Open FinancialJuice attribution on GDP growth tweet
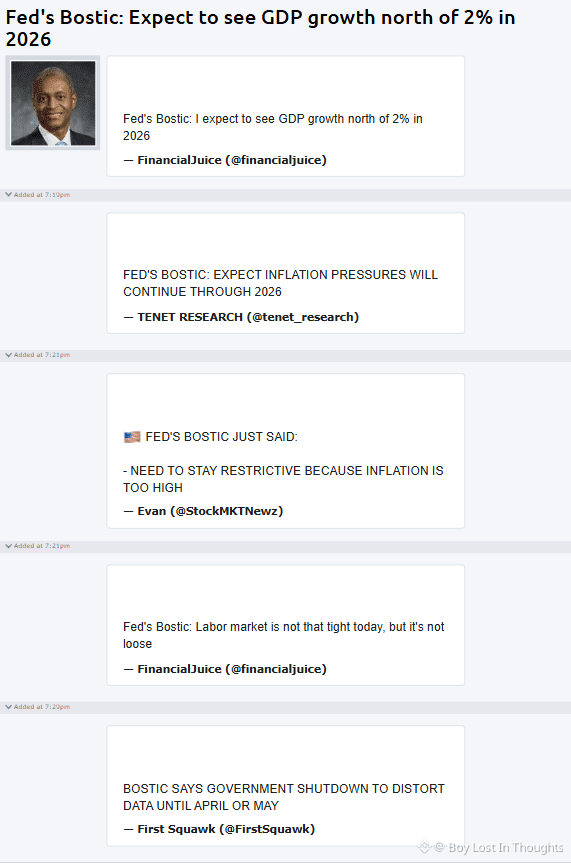Image resolution: width=571 pixels, height=863 pixels. [x=225, y=160]
